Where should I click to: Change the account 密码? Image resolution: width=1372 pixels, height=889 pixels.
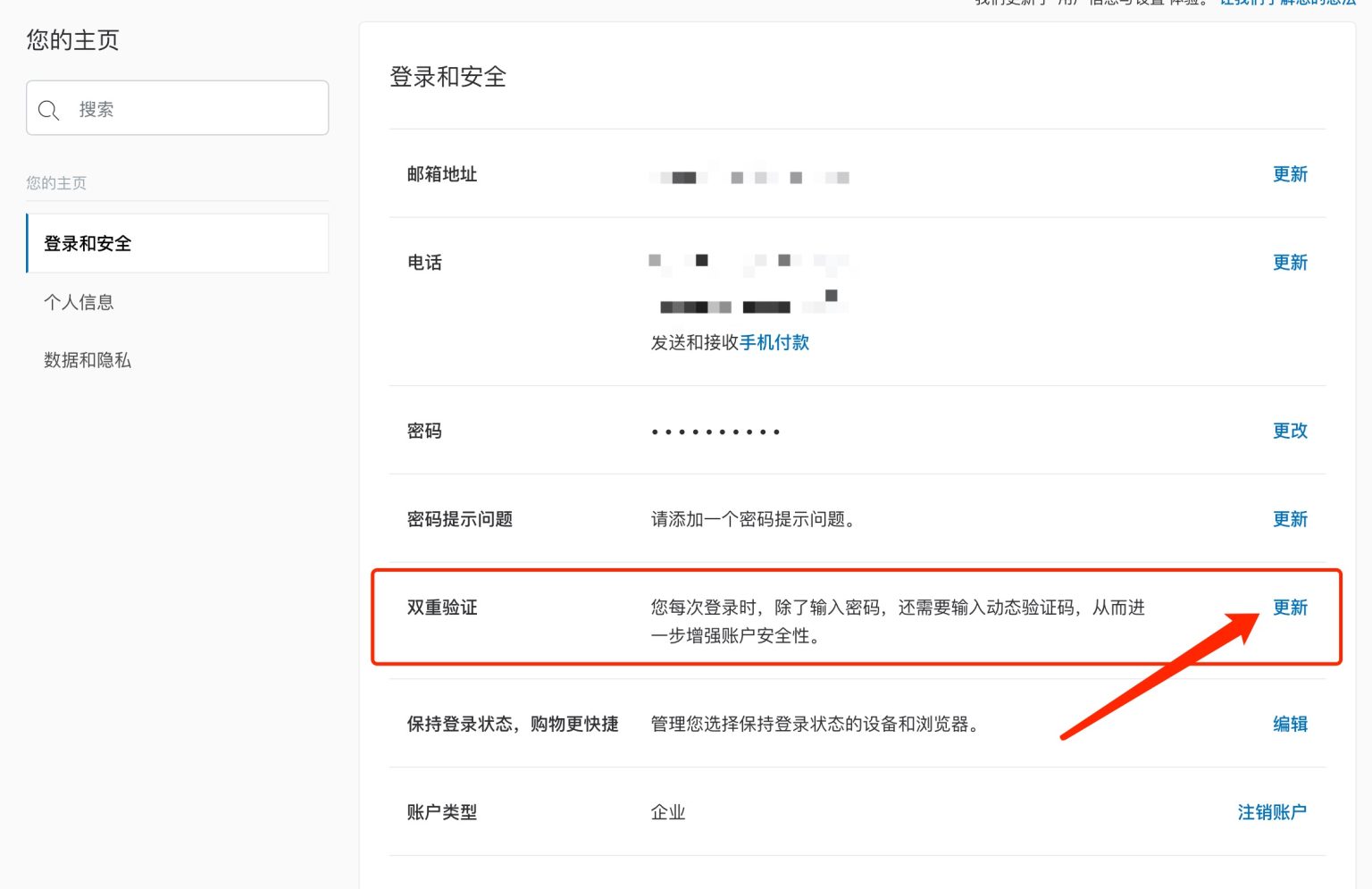[1290, 430]
